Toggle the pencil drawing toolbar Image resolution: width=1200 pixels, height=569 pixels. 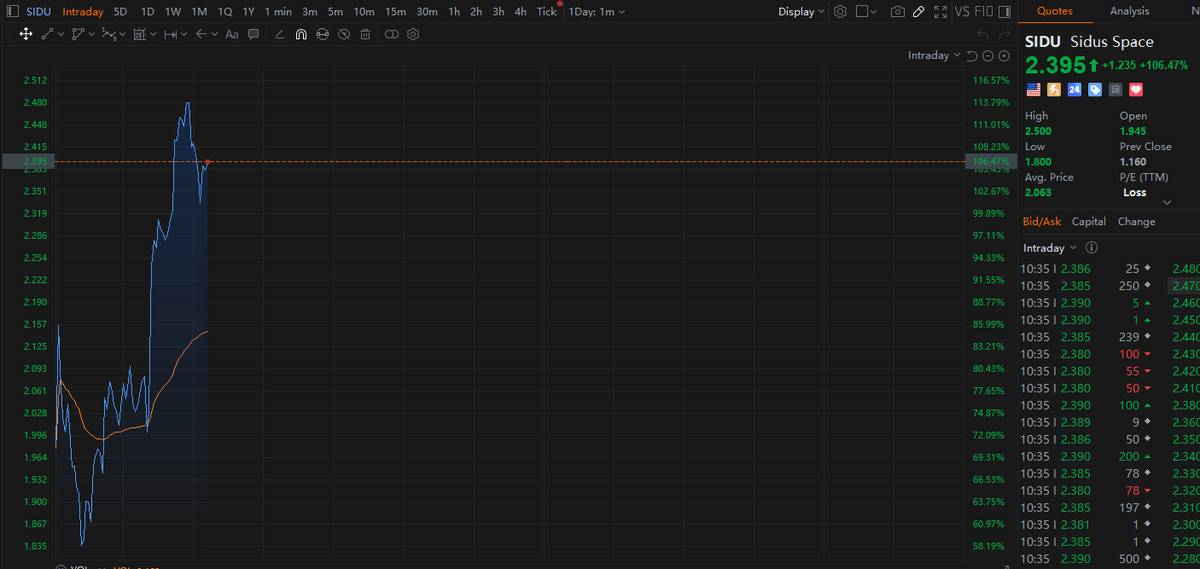(918, 12)
